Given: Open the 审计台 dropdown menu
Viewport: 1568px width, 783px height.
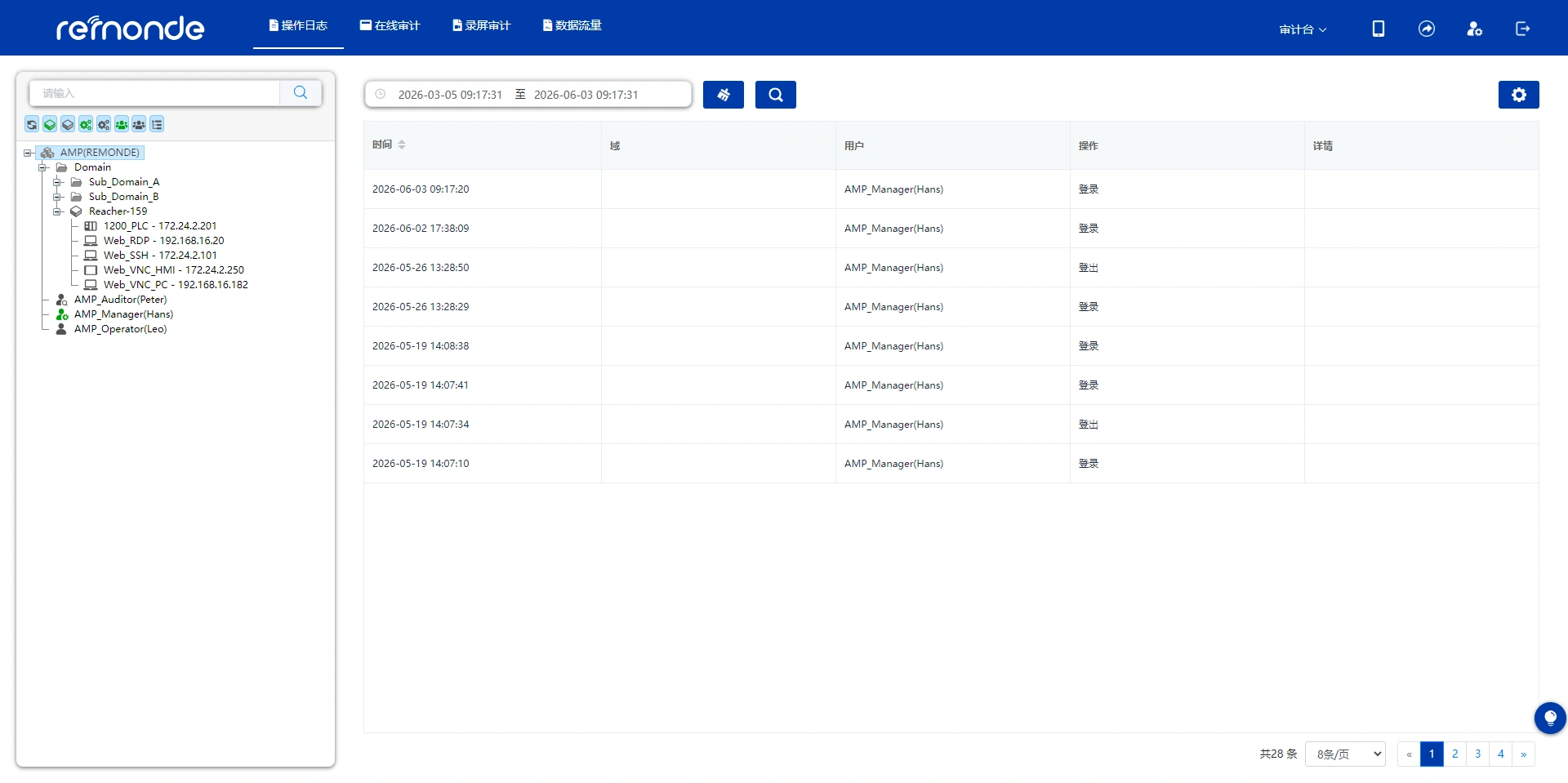Looking at the screenshot, I should coord(1303,29).
